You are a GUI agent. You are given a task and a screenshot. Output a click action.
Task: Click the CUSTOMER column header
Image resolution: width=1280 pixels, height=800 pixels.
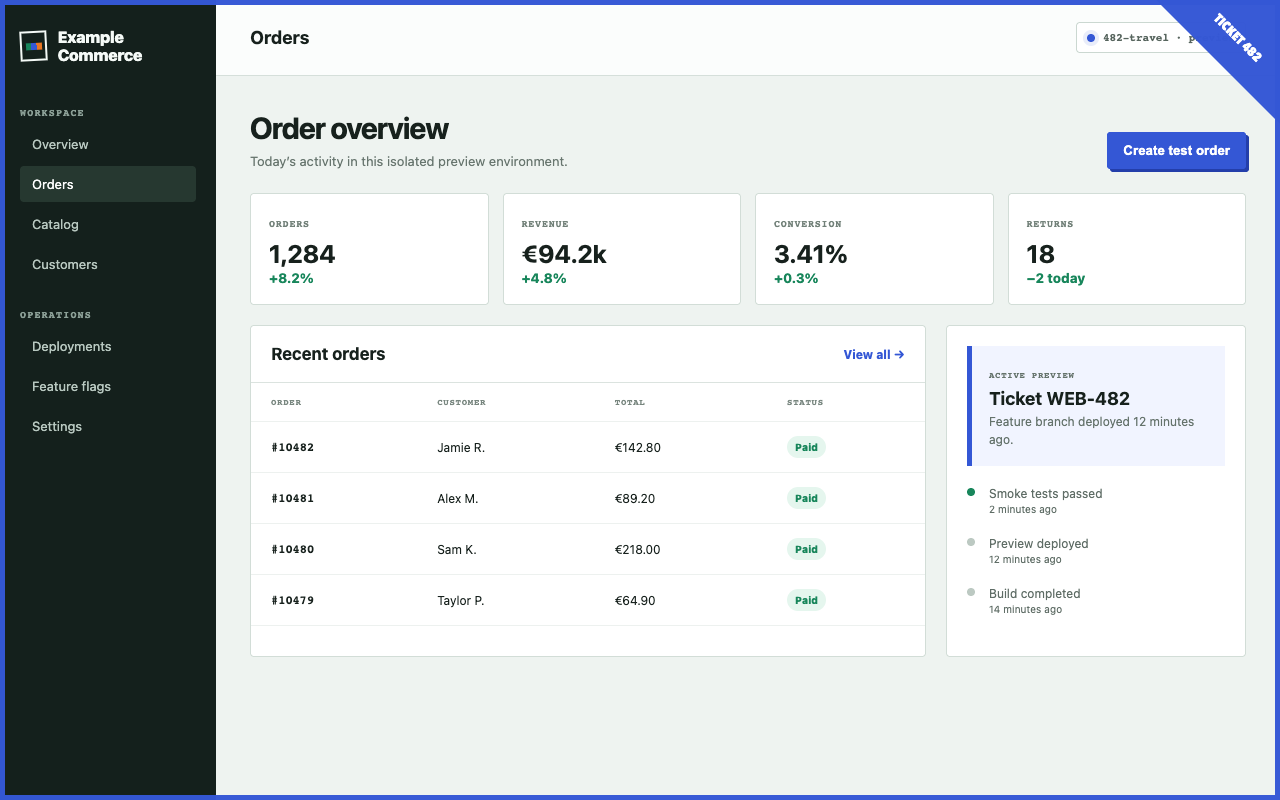461,402
